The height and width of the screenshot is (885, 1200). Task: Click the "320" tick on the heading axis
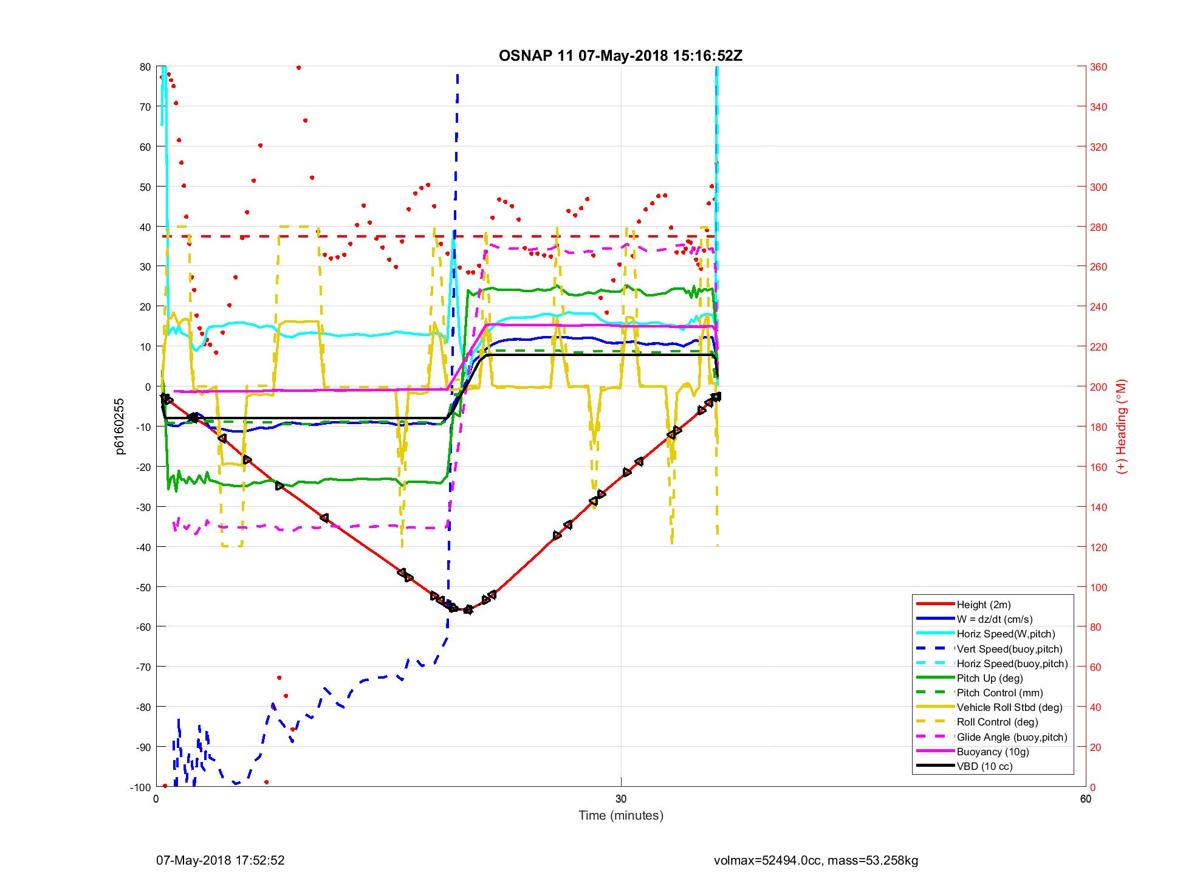(x=1099, y=147)
